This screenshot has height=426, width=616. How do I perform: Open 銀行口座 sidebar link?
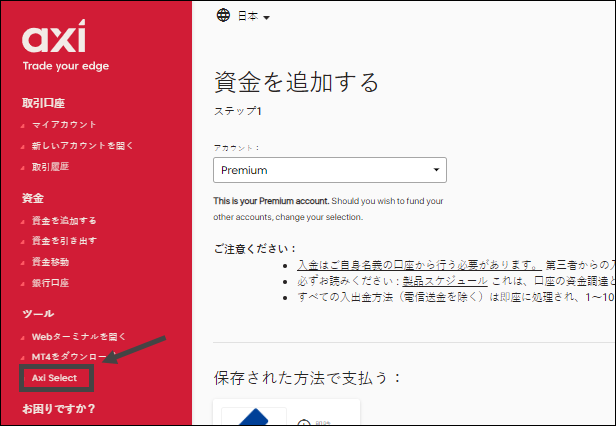(x=50, y=283)
